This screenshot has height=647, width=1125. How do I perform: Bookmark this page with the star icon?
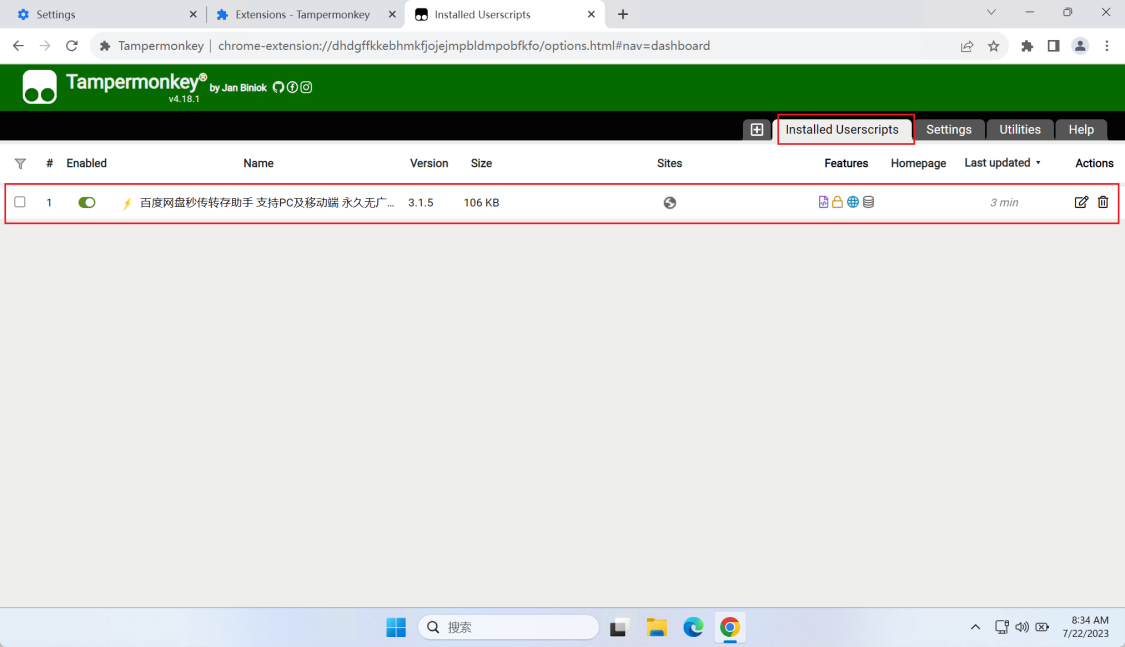pyautogui.click(x=993, y=46)
